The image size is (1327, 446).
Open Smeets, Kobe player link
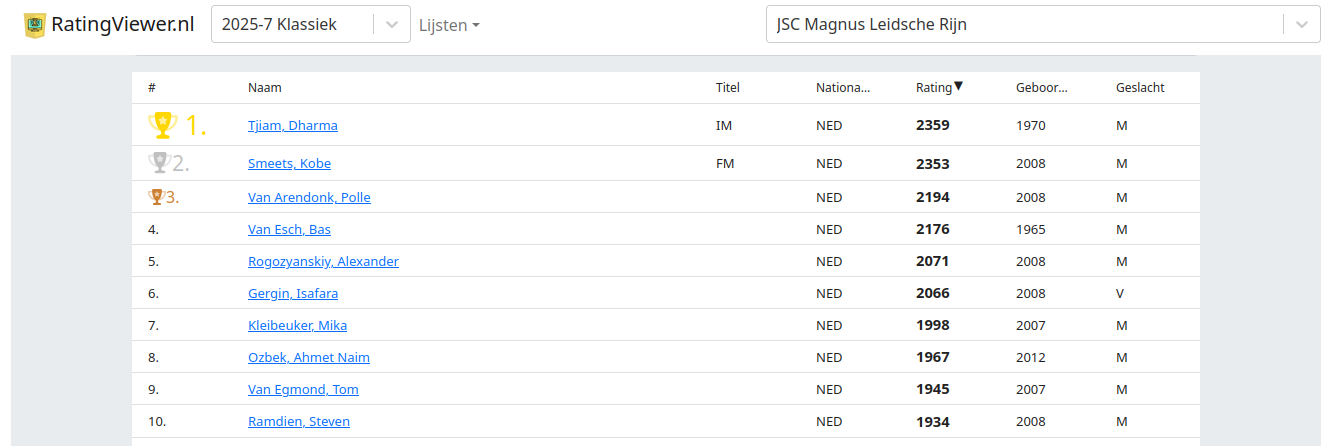coord(289,163)
